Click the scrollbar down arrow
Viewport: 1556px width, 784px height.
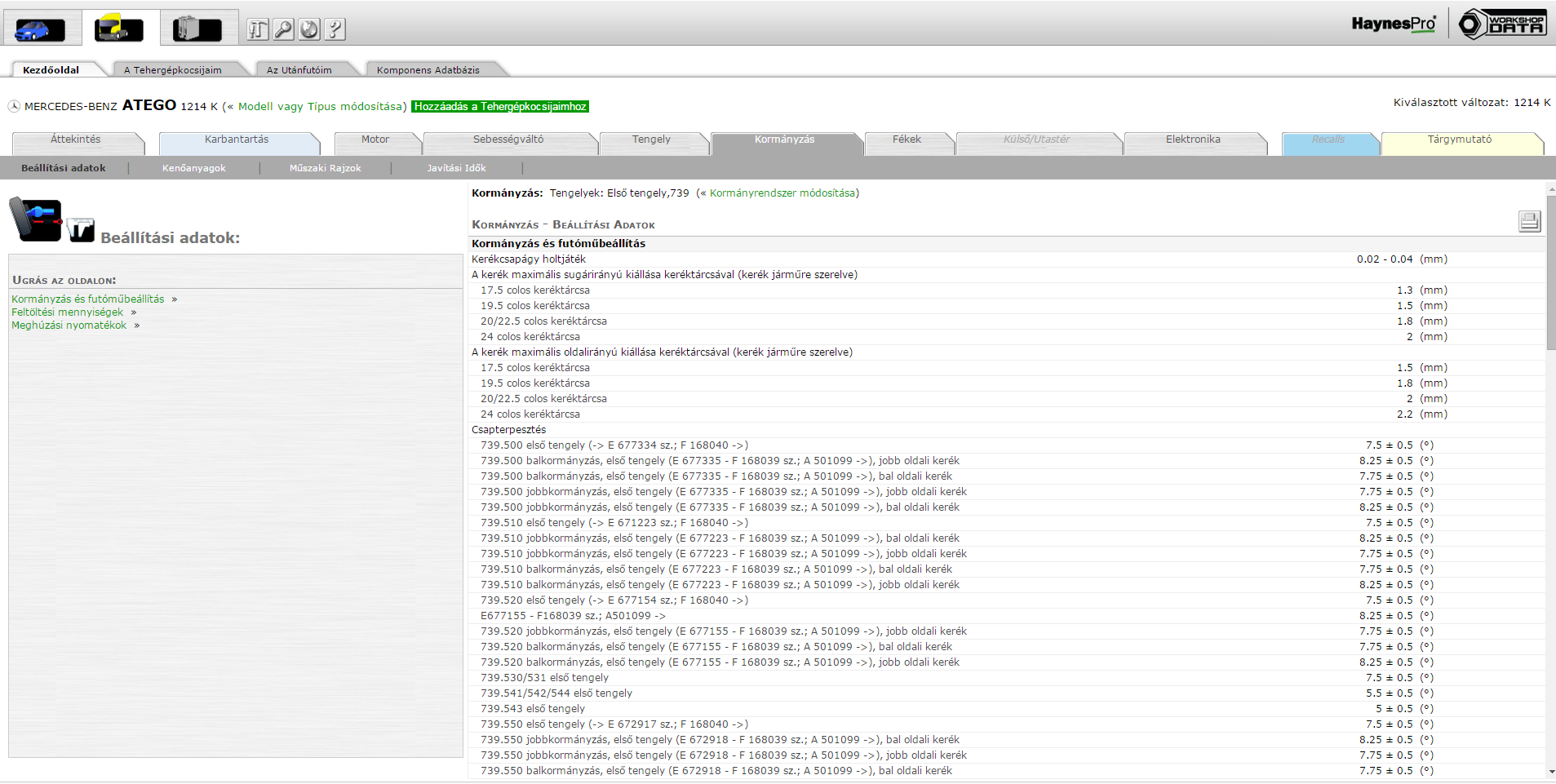pyautogui.click(x=1550, y=772)
